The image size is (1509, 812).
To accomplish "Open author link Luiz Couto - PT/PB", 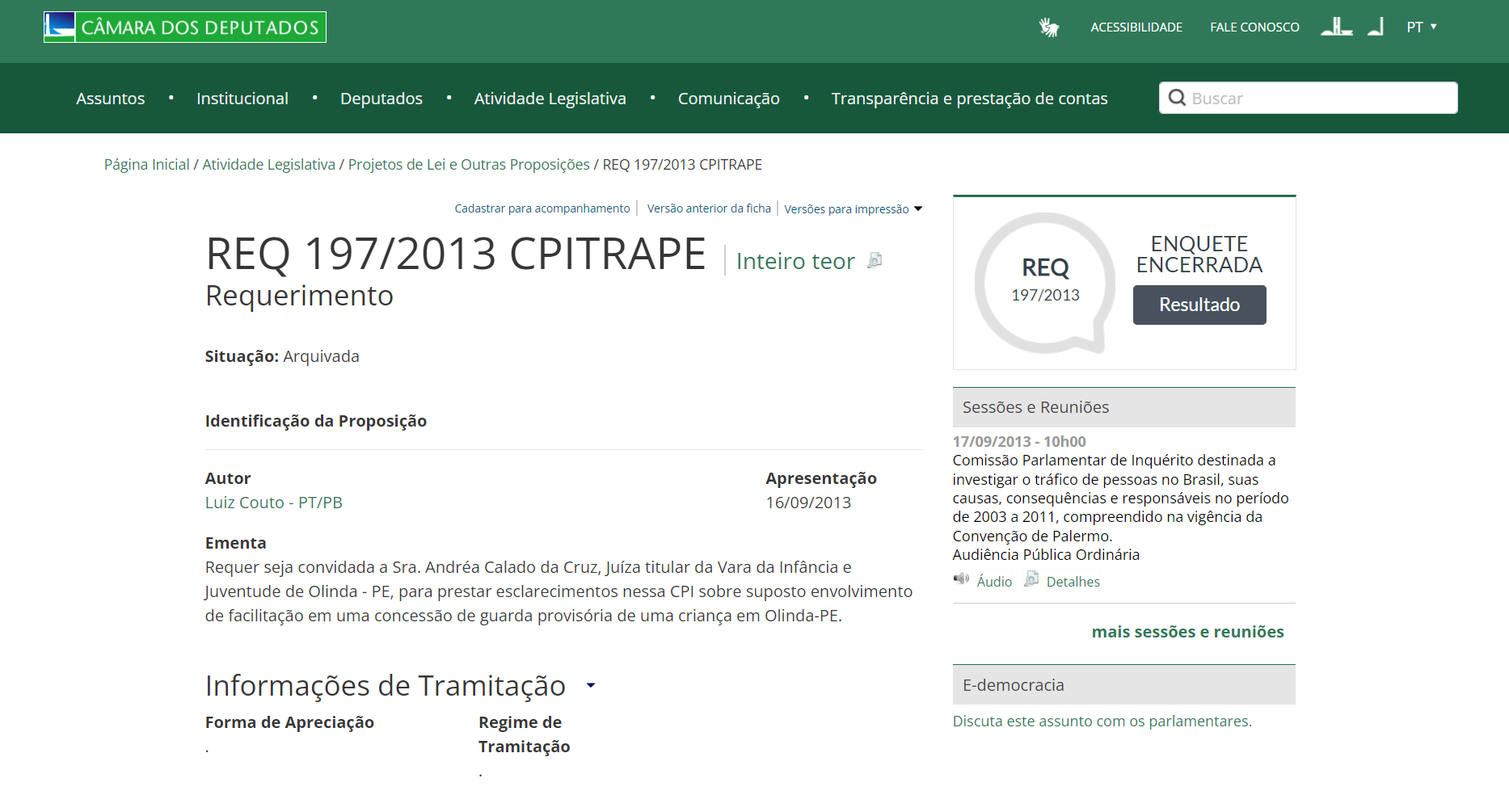I will click(x=273, y=503).
